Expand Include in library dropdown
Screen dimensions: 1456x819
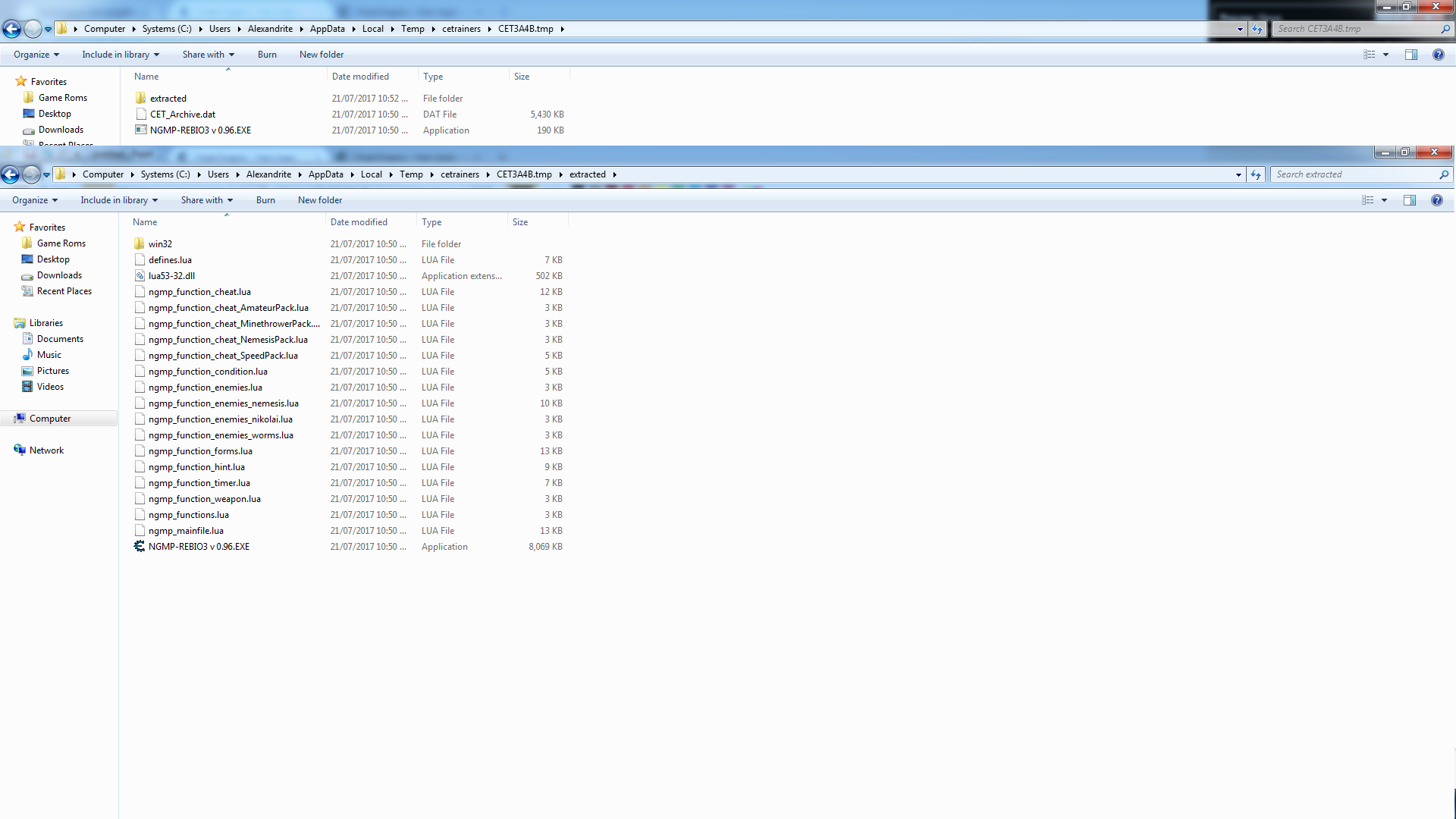(x=119, y=200)
